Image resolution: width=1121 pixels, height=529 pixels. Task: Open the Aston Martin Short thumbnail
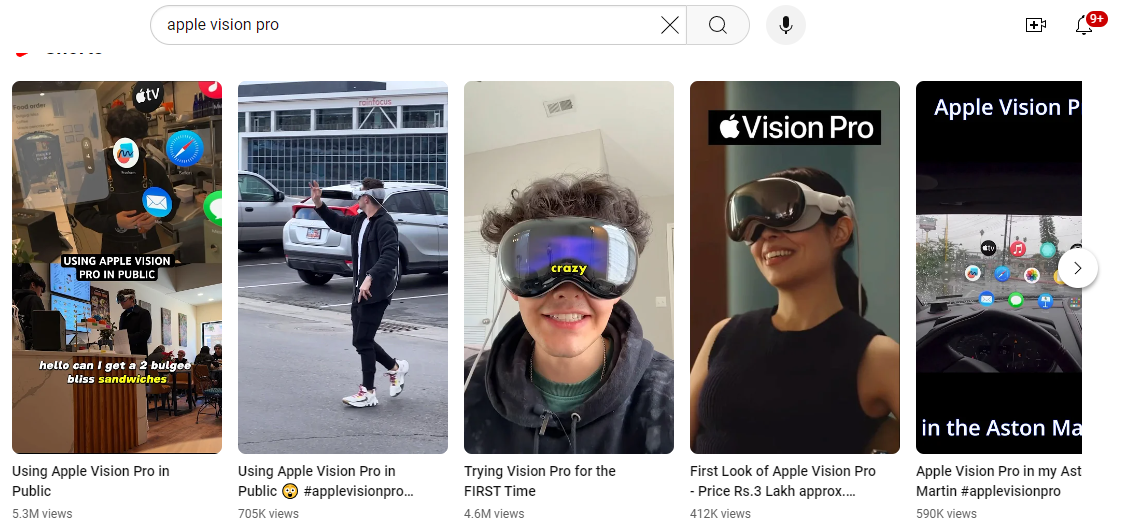pyautogui.click(x=999, y=267)
